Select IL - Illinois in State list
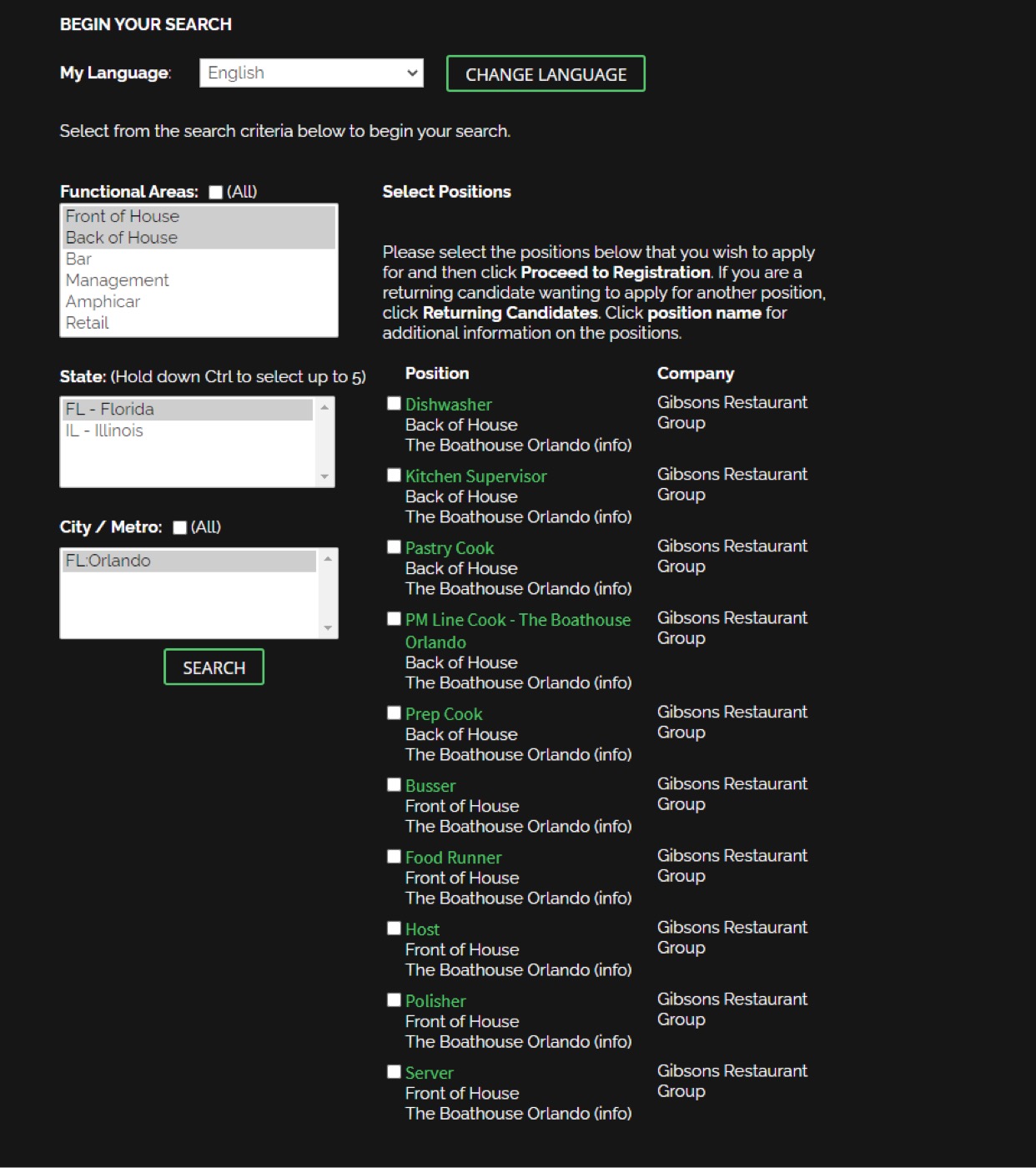This screenshot has width=1036, height=1168. tap(105, 430)
